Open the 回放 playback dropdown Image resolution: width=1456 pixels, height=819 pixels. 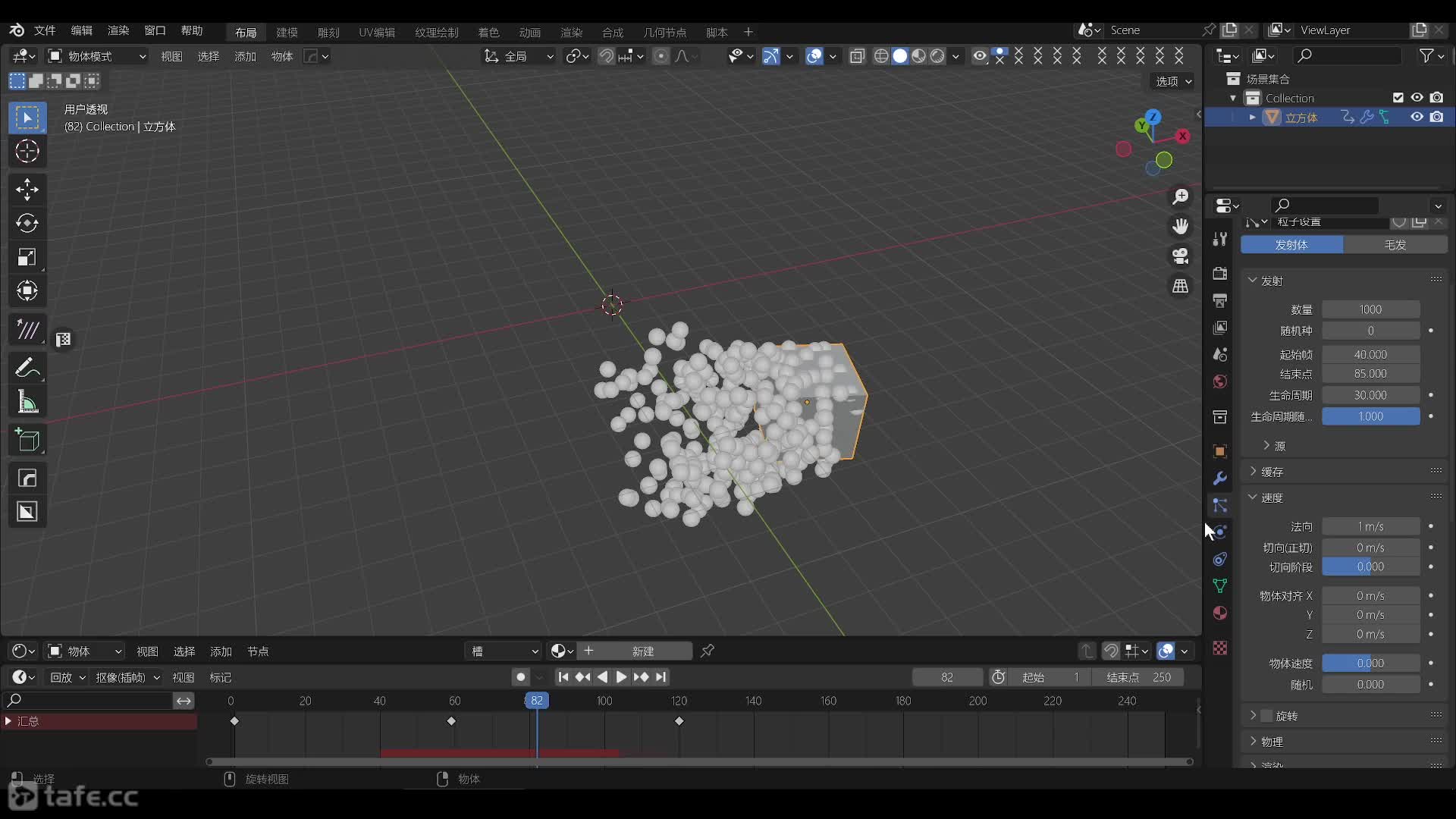[x=67, y=677]
